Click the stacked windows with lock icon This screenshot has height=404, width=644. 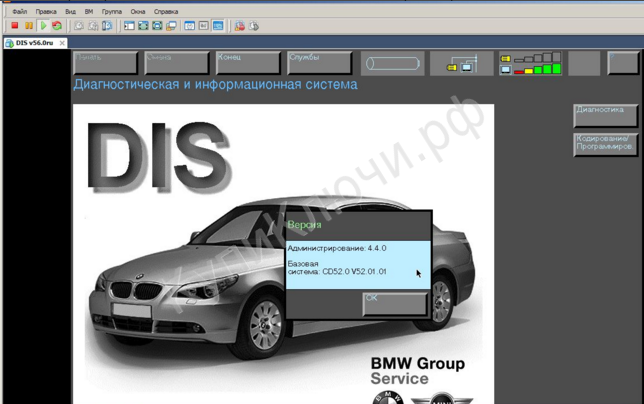click(171, 26)
